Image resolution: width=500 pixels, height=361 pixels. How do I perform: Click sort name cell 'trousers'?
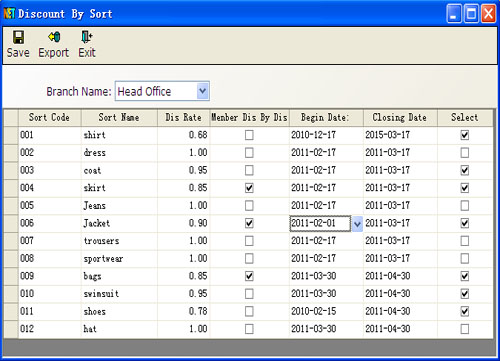click(119, 241)
